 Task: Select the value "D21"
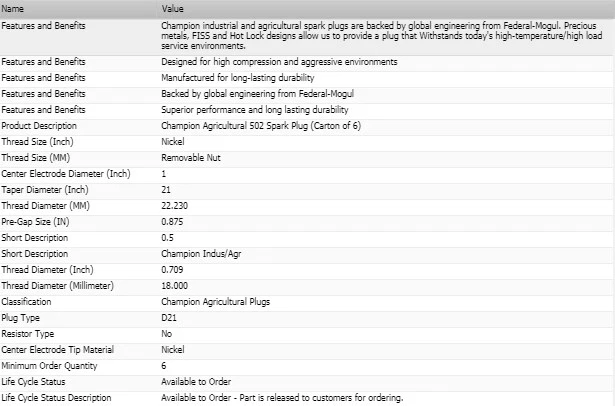(169, 318)
